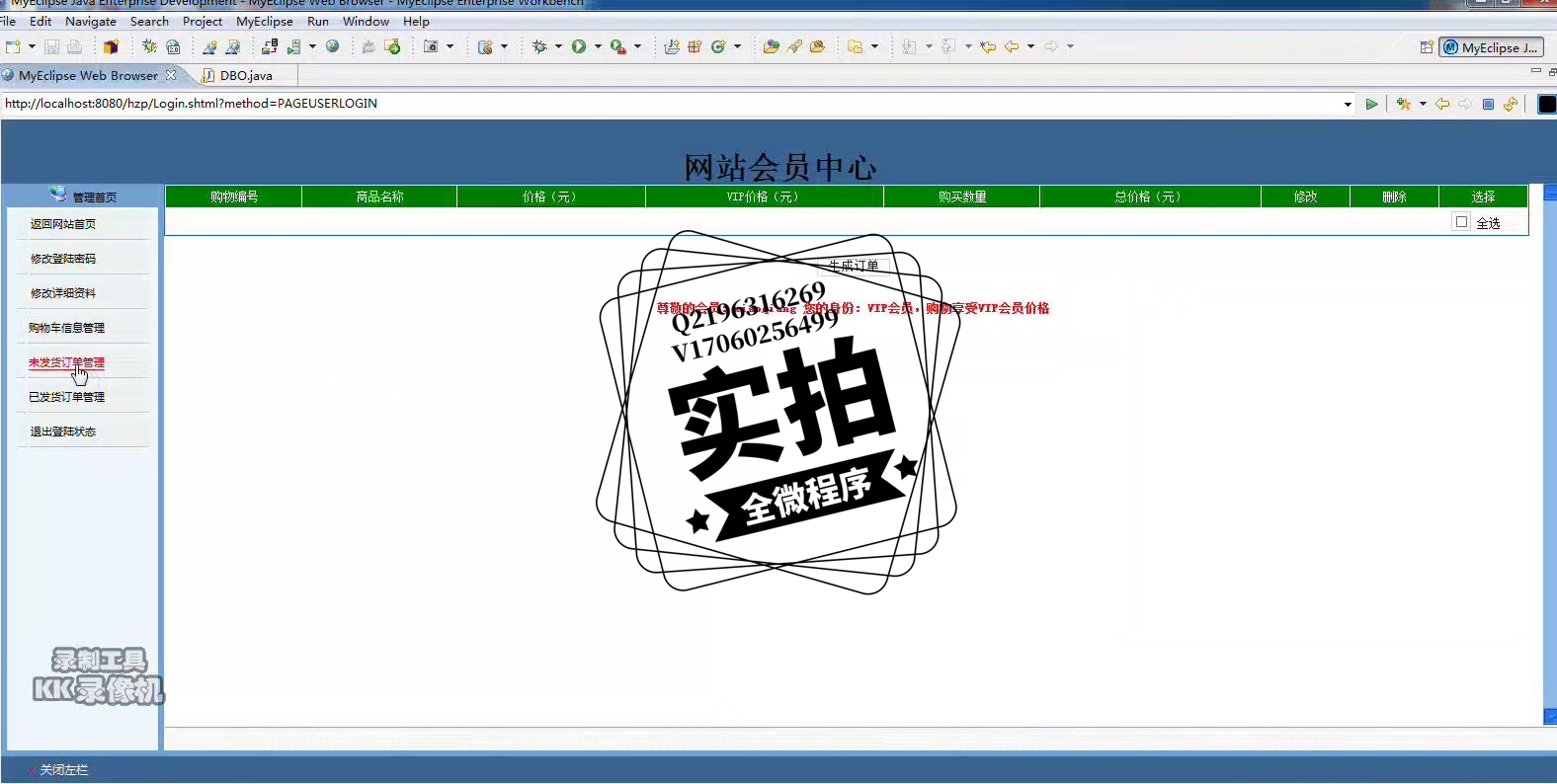Open 未发货订单管理 in sidebar
The width and height of the screenshot is (1557, 784).
click(66, 362)
